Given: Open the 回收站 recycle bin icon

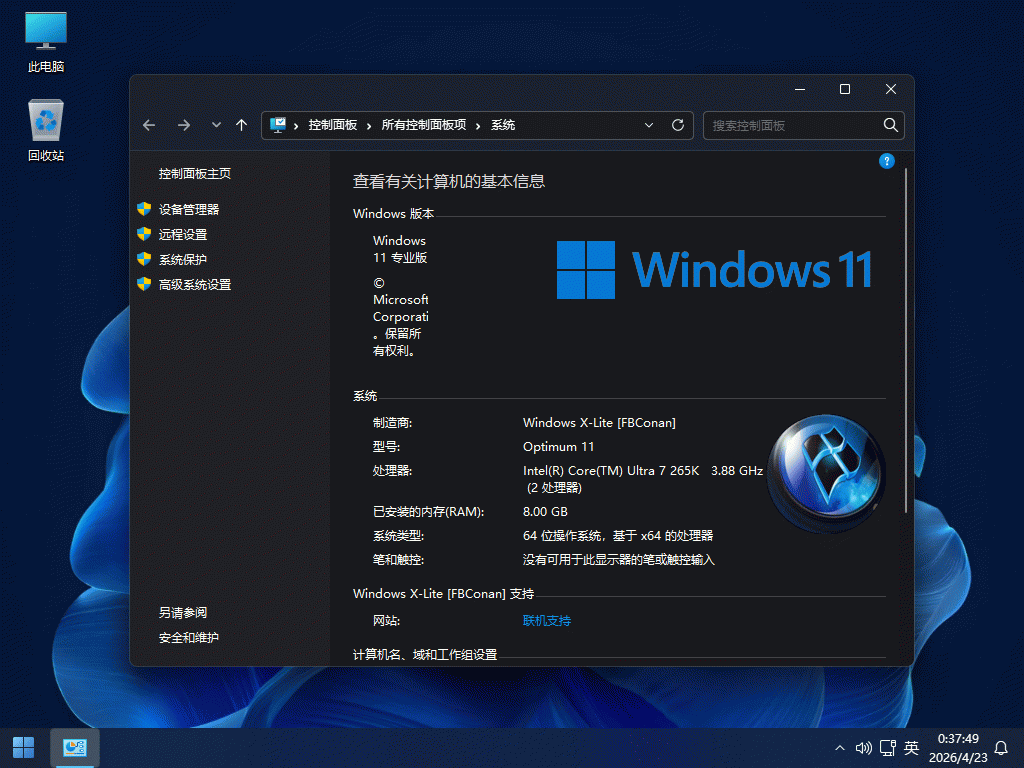Looking at the screenshot, I should tap(46, 130).
